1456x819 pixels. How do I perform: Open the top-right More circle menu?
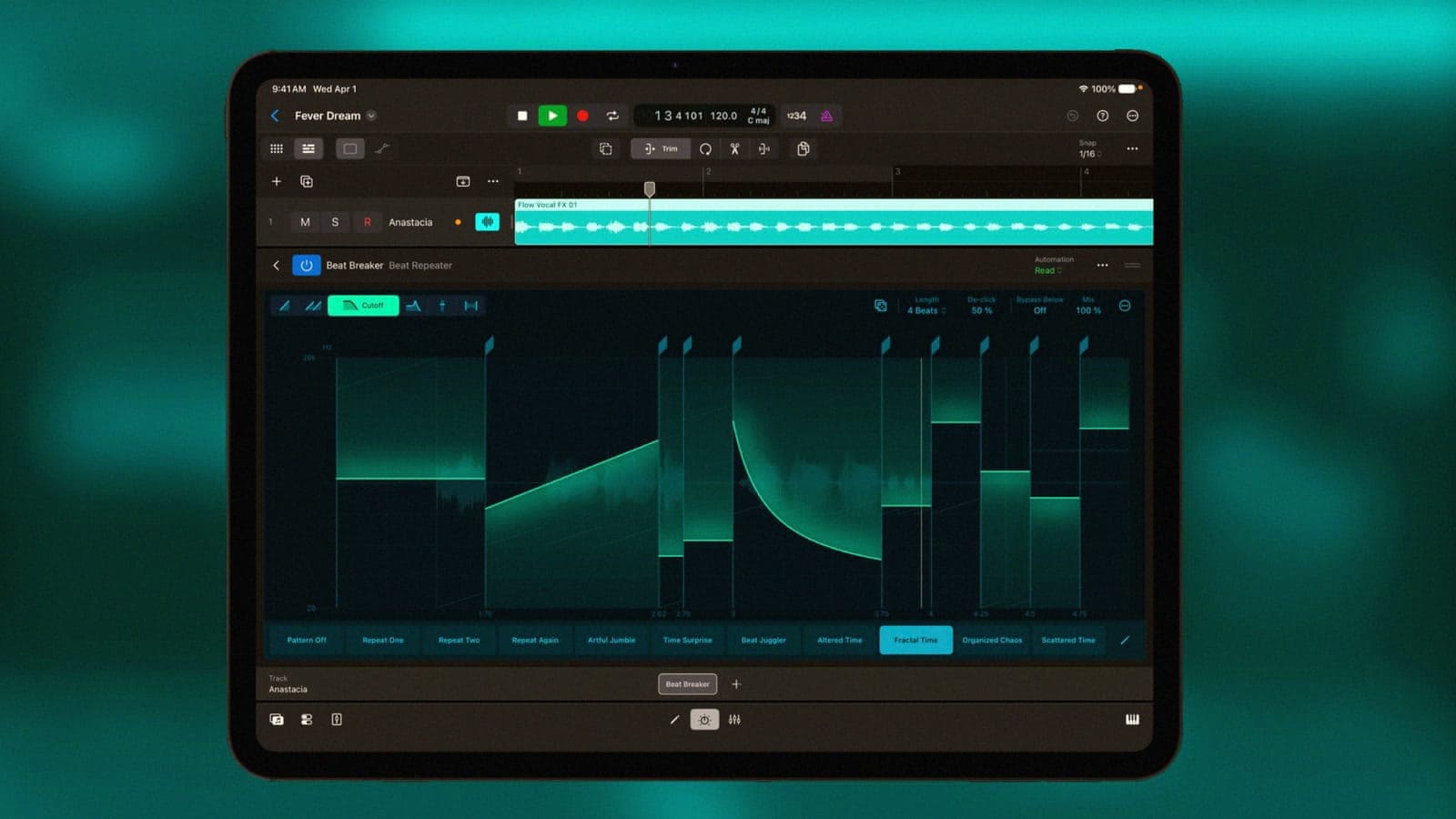[x=1132, y=116]
